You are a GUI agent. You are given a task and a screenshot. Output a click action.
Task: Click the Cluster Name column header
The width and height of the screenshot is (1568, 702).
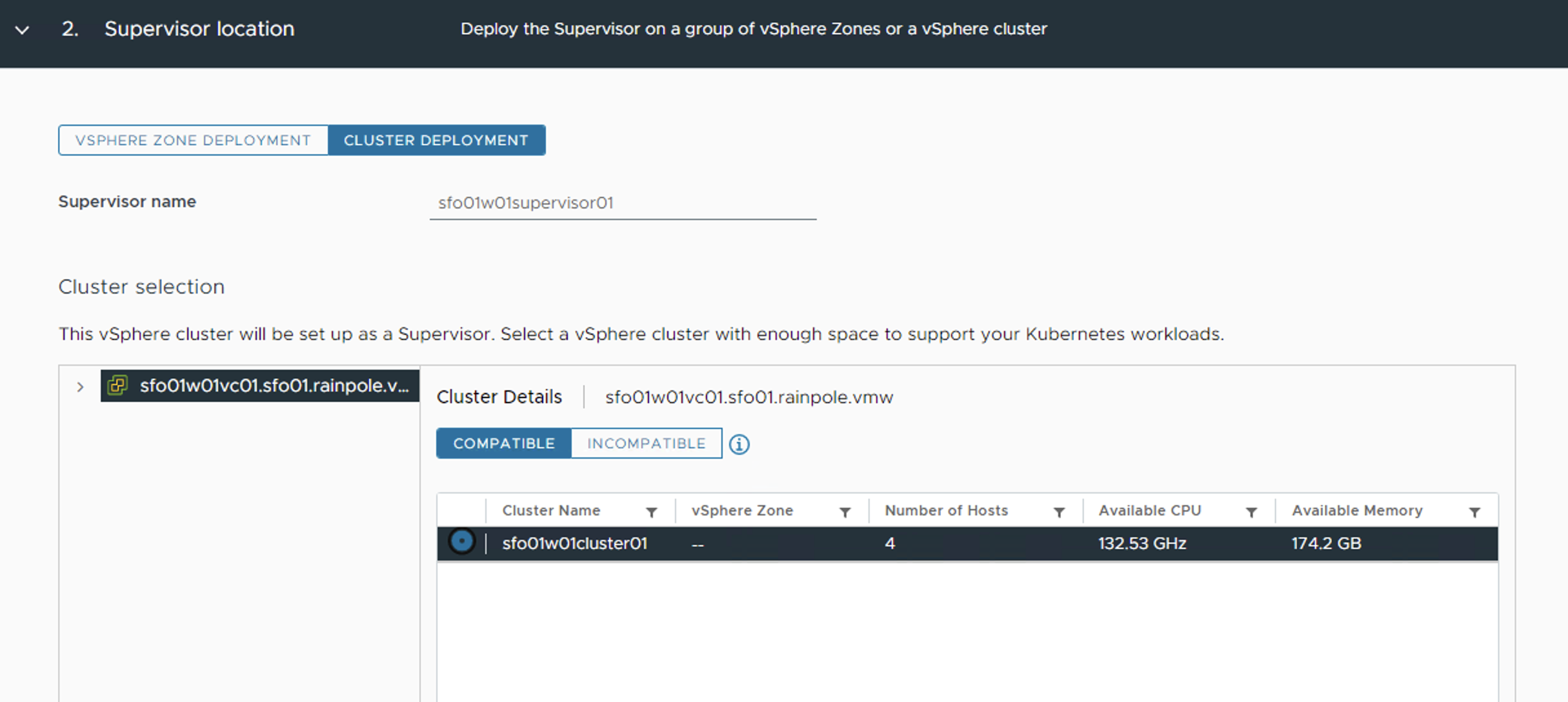coord(551,510)
